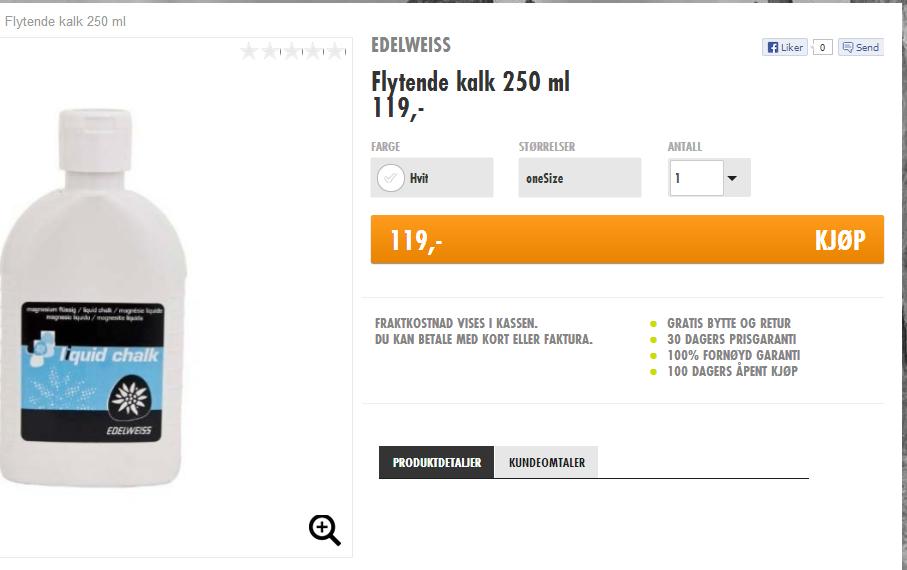Click the orange Kjøp buy button
907x570 pixels.
point(627,240)
